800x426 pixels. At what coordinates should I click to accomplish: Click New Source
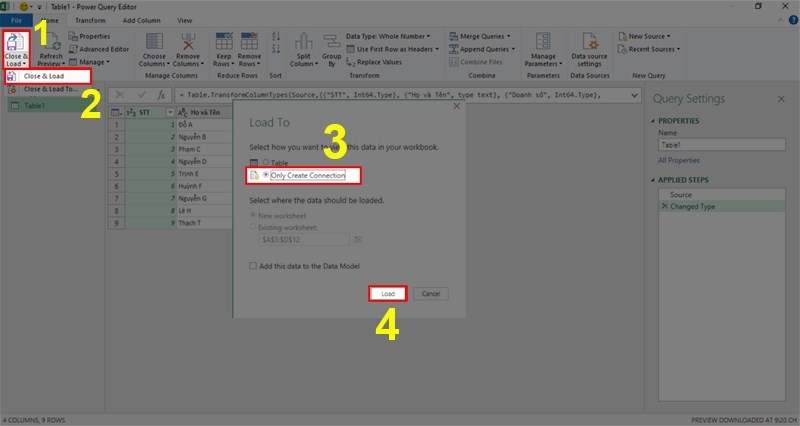(644, 36)
